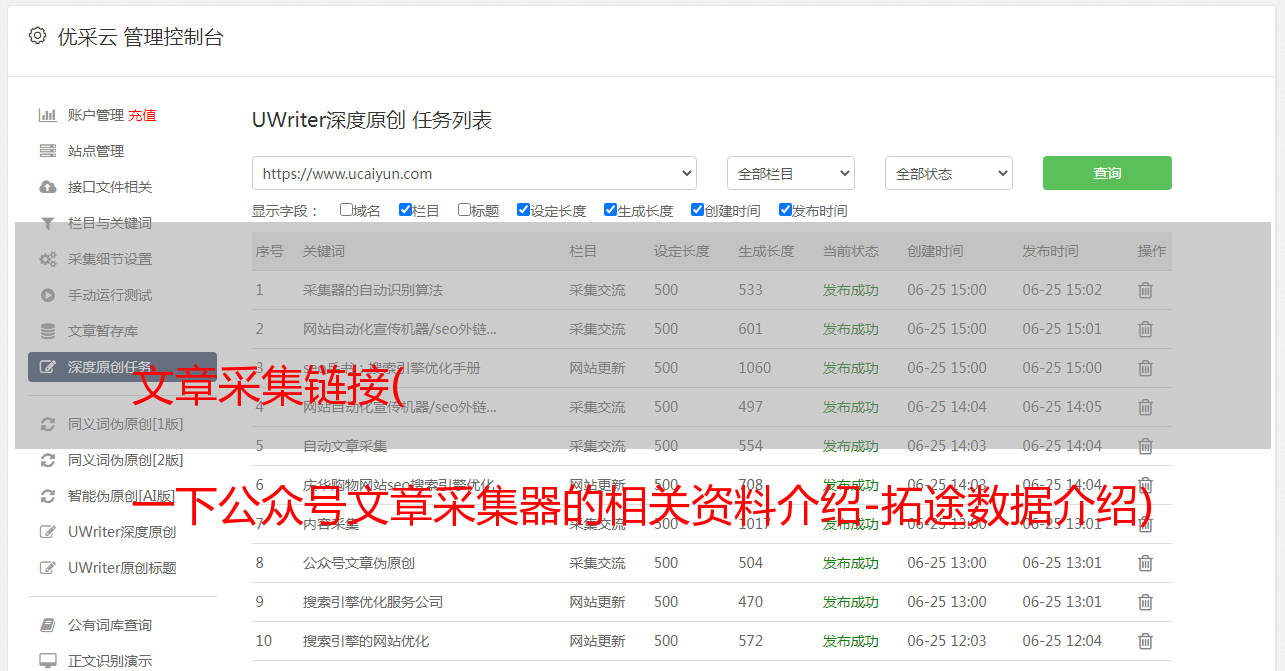Screen dimensions: 1285x671
Task: Click 优采云 管理控制台 title
Action: tap(140, 37)
